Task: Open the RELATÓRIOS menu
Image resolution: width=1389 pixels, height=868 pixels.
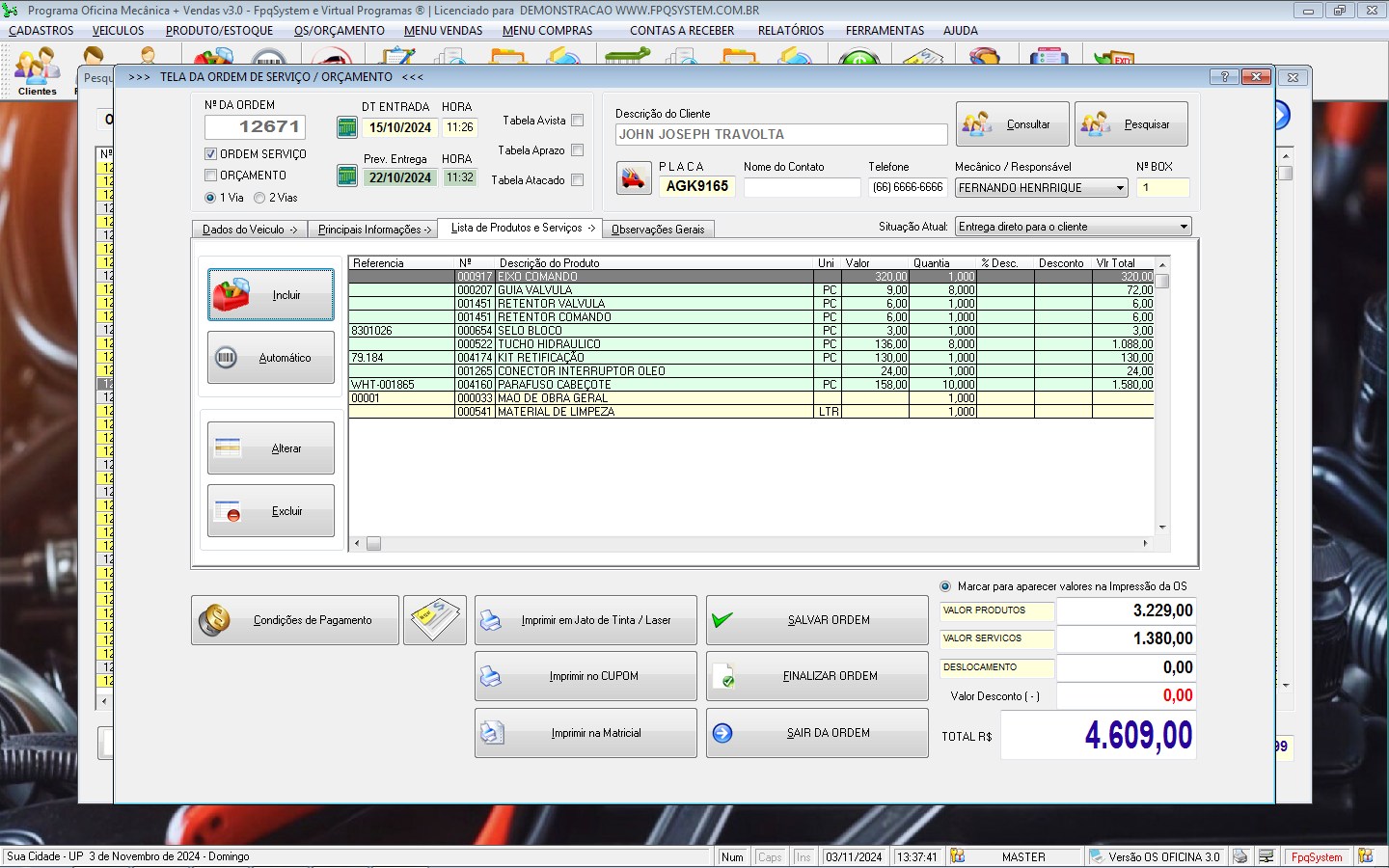Action: (x=791, y=31)
